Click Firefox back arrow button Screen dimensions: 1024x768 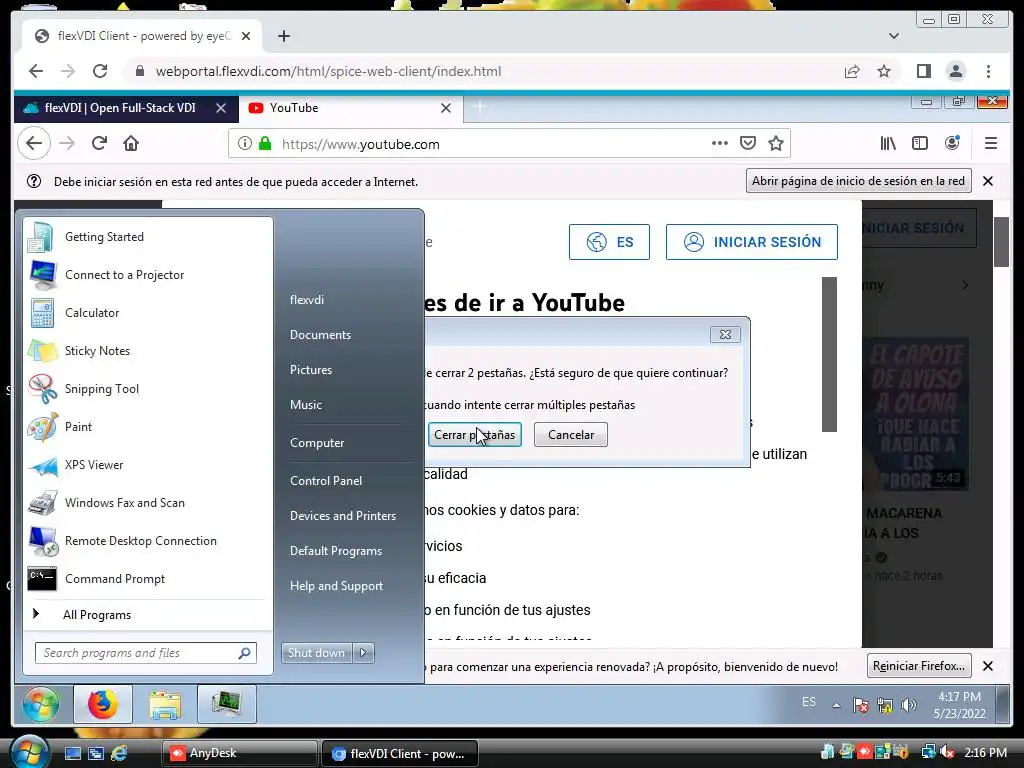tap(34, 144)
